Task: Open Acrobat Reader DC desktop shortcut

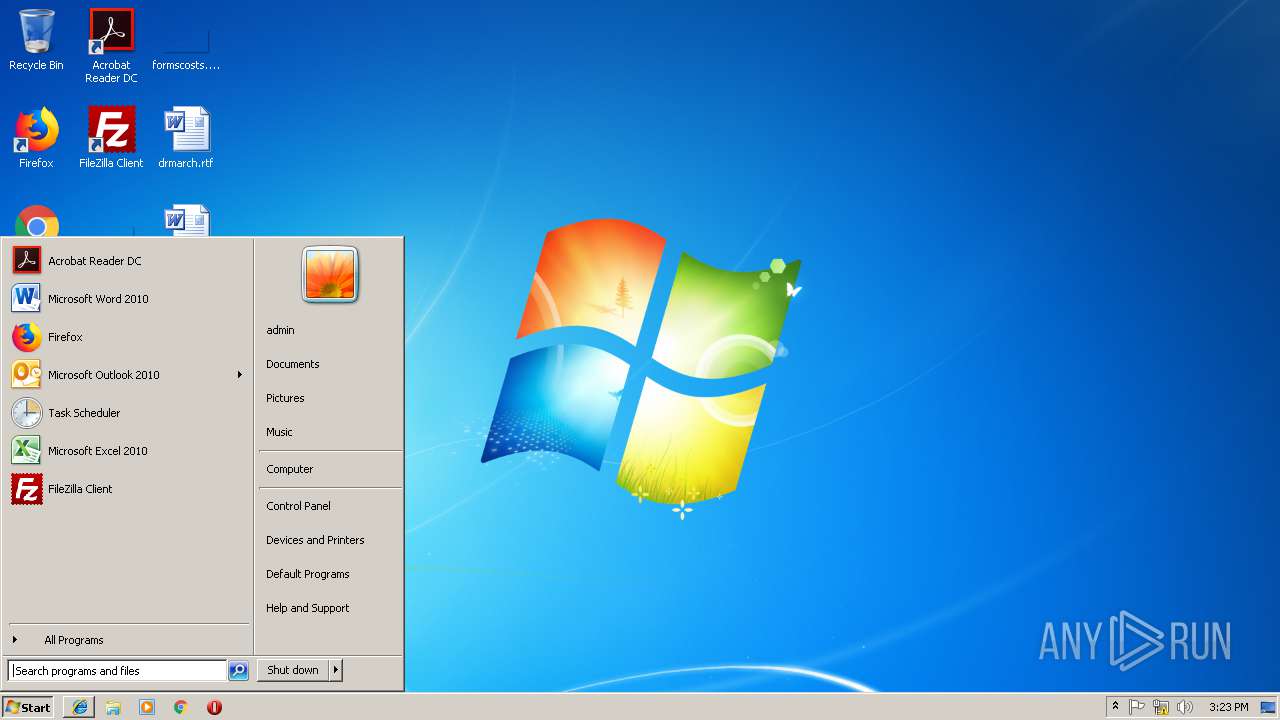Action: pos(111,45)
